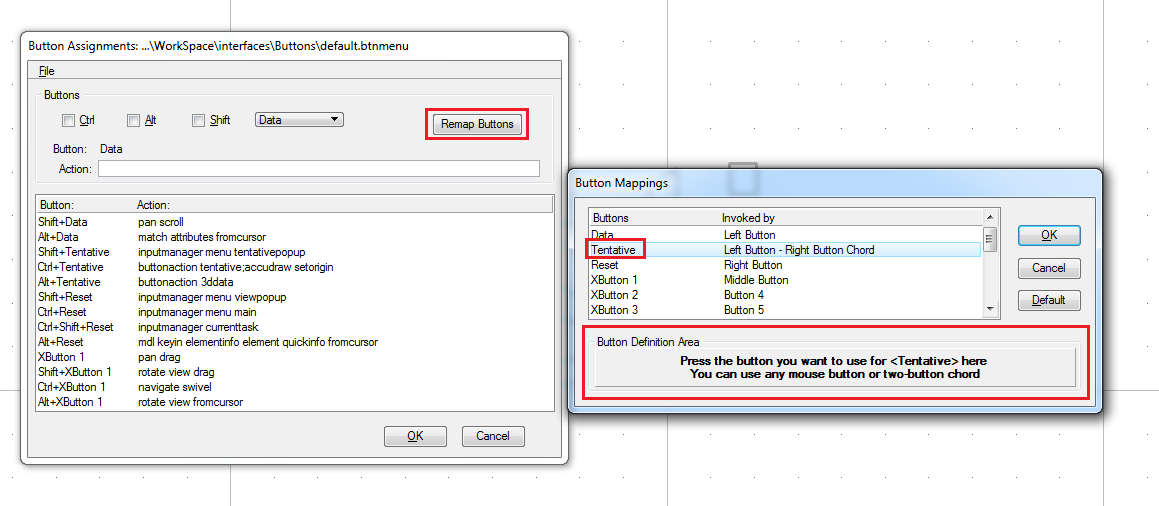
Task: Select the Ctrl+XButton 1 navigate swivel row
Action: [x=294, y=387]
